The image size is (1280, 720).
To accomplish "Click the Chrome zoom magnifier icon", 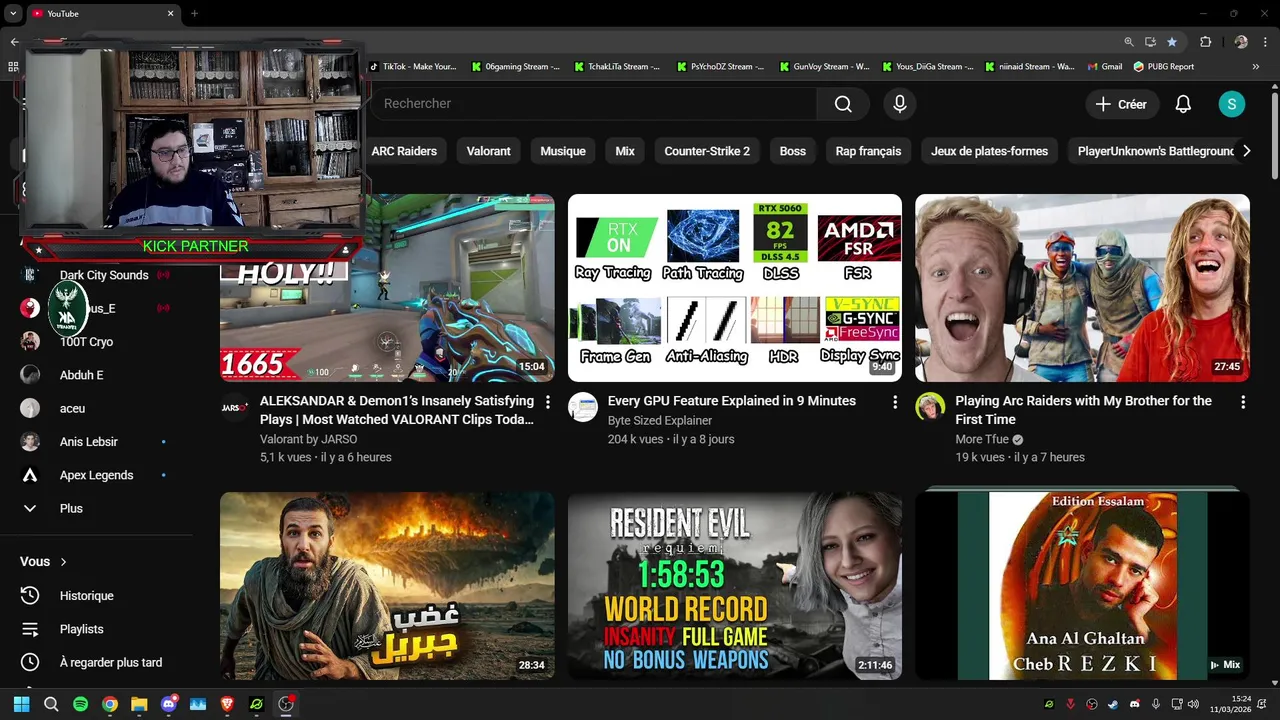I will [1129, 42].
